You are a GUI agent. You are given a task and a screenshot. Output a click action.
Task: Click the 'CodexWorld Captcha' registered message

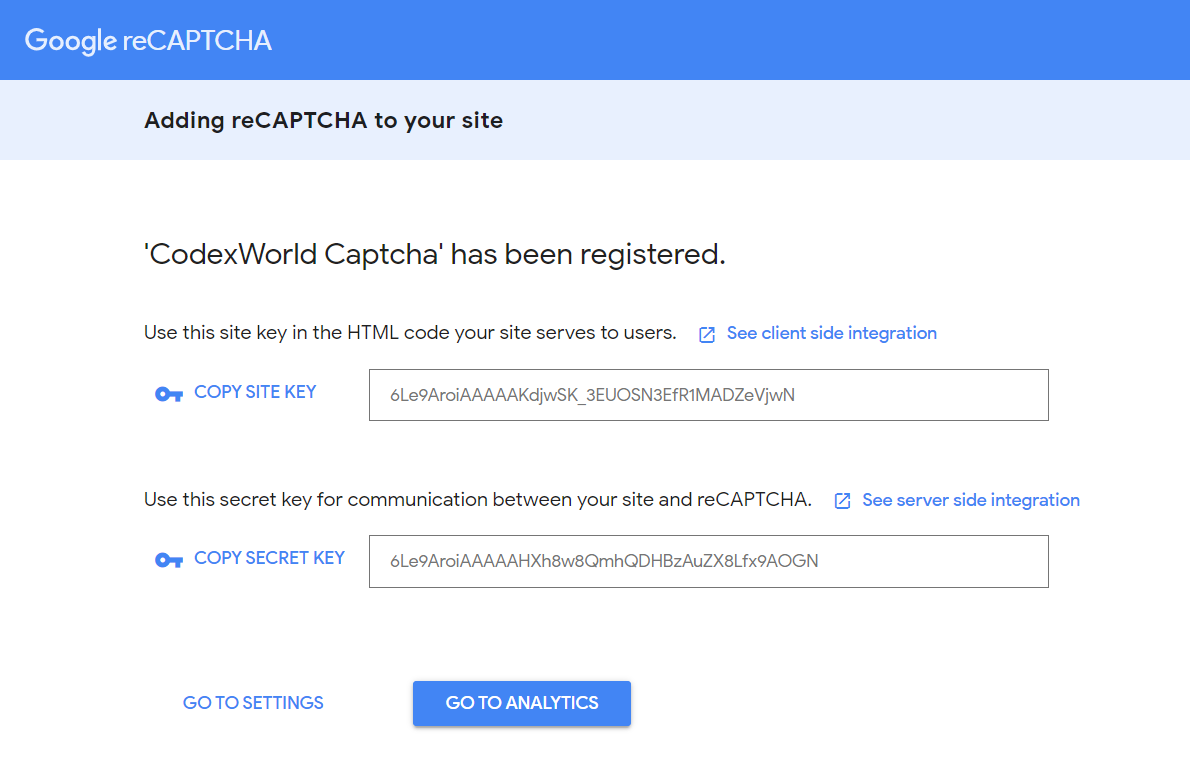pyautogui.click(x=435, y=254)
